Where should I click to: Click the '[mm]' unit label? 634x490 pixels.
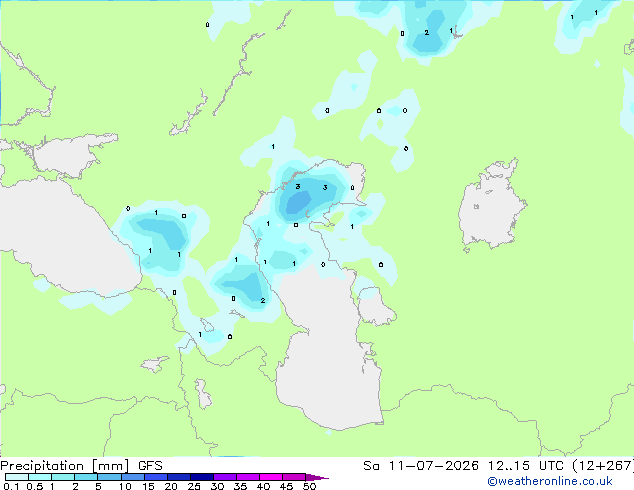110,466
